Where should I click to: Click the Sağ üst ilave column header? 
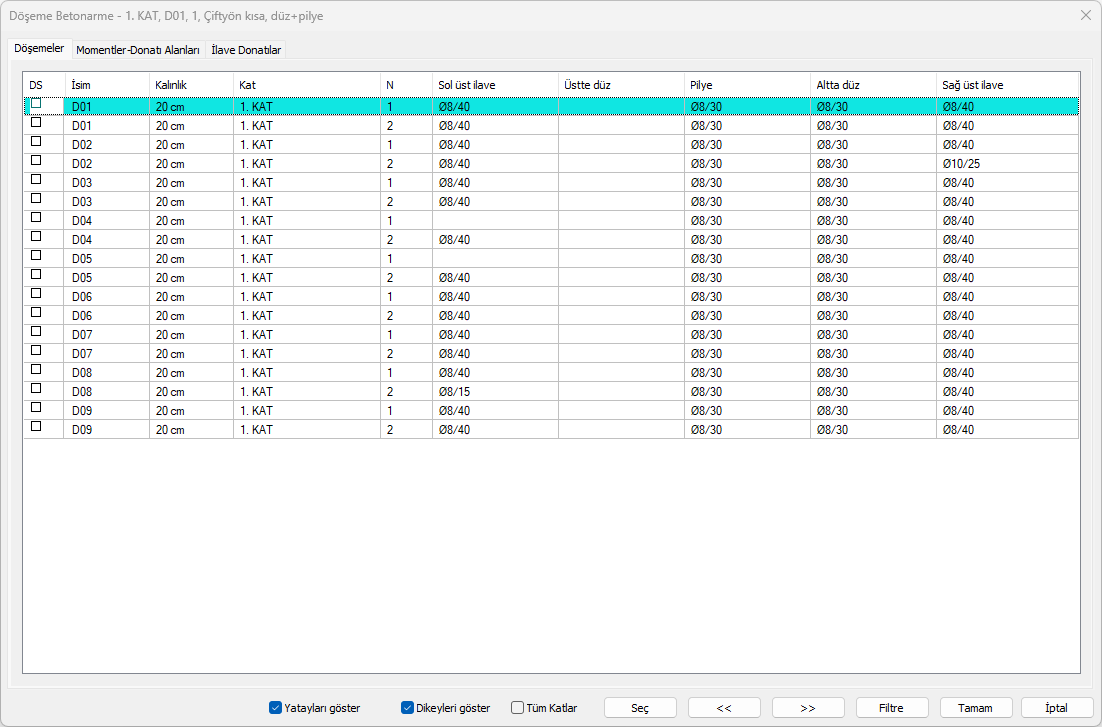(x=1007, y=85)
